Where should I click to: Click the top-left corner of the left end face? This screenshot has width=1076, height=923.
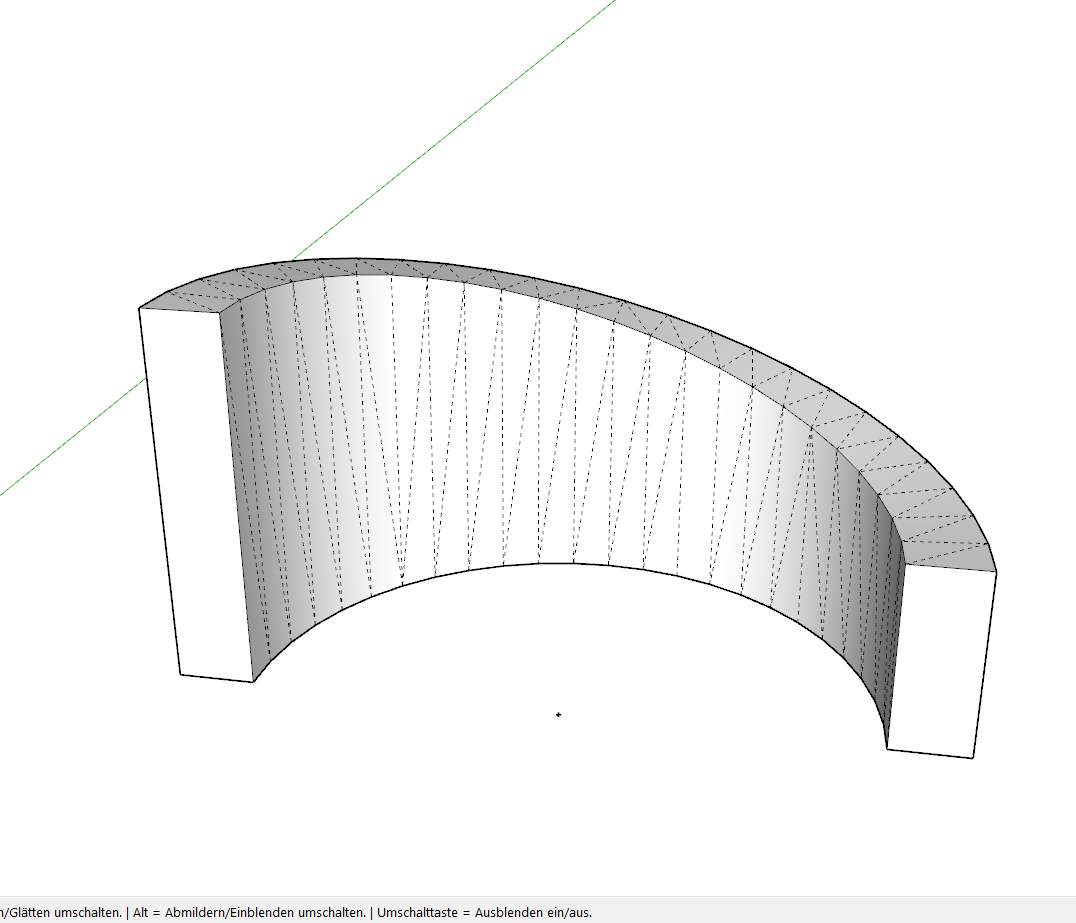138,308
